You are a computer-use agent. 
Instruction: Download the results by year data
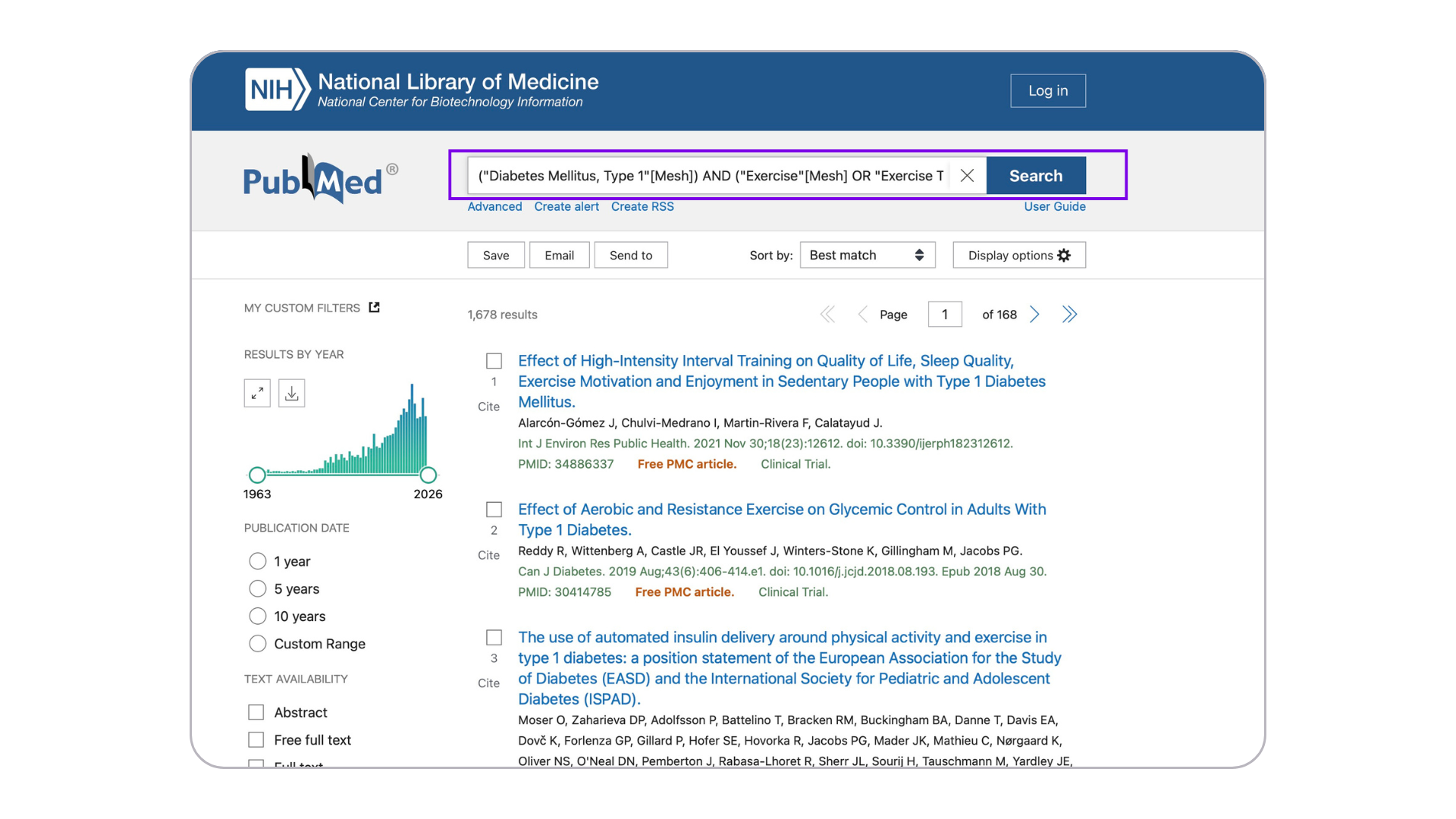click(x=292, y=393)
